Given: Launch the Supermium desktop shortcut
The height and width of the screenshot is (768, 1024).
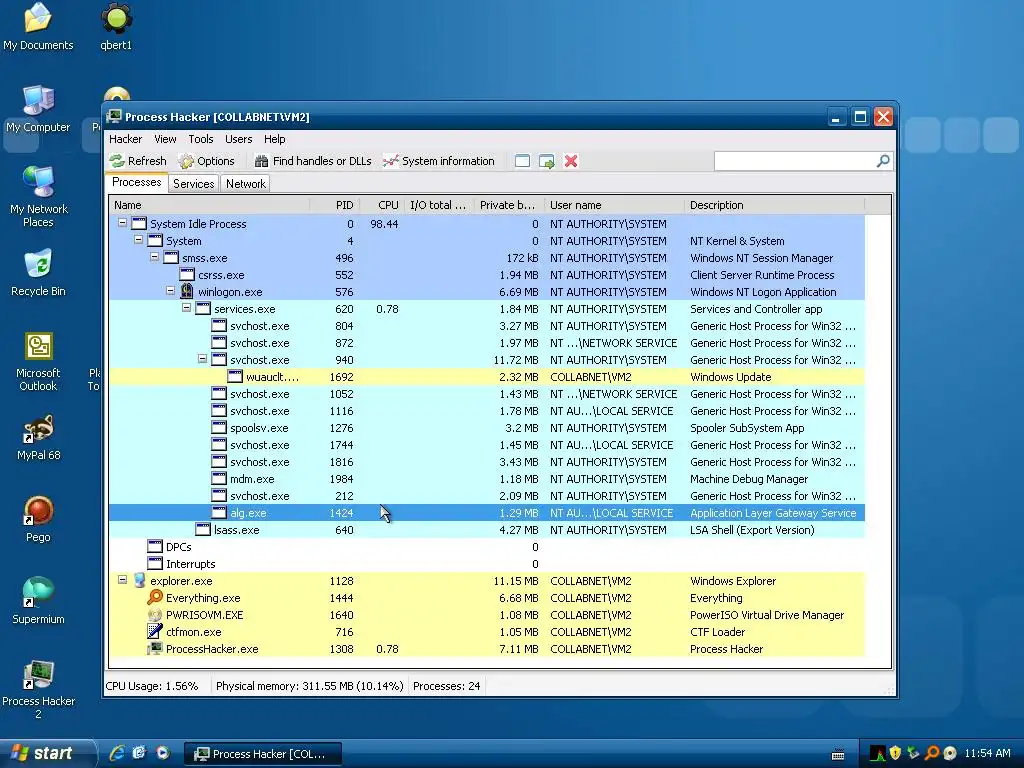Looking at the screenshot, I should point(38,601).
